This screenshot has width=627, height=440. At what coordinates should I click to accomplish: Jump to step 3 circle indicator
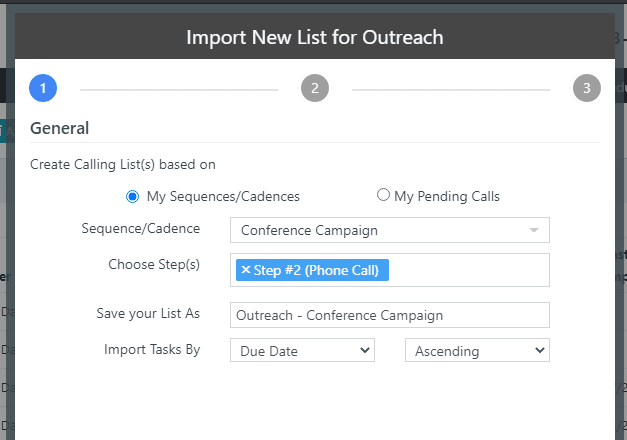pyautogui.click(x=587, y=88)
